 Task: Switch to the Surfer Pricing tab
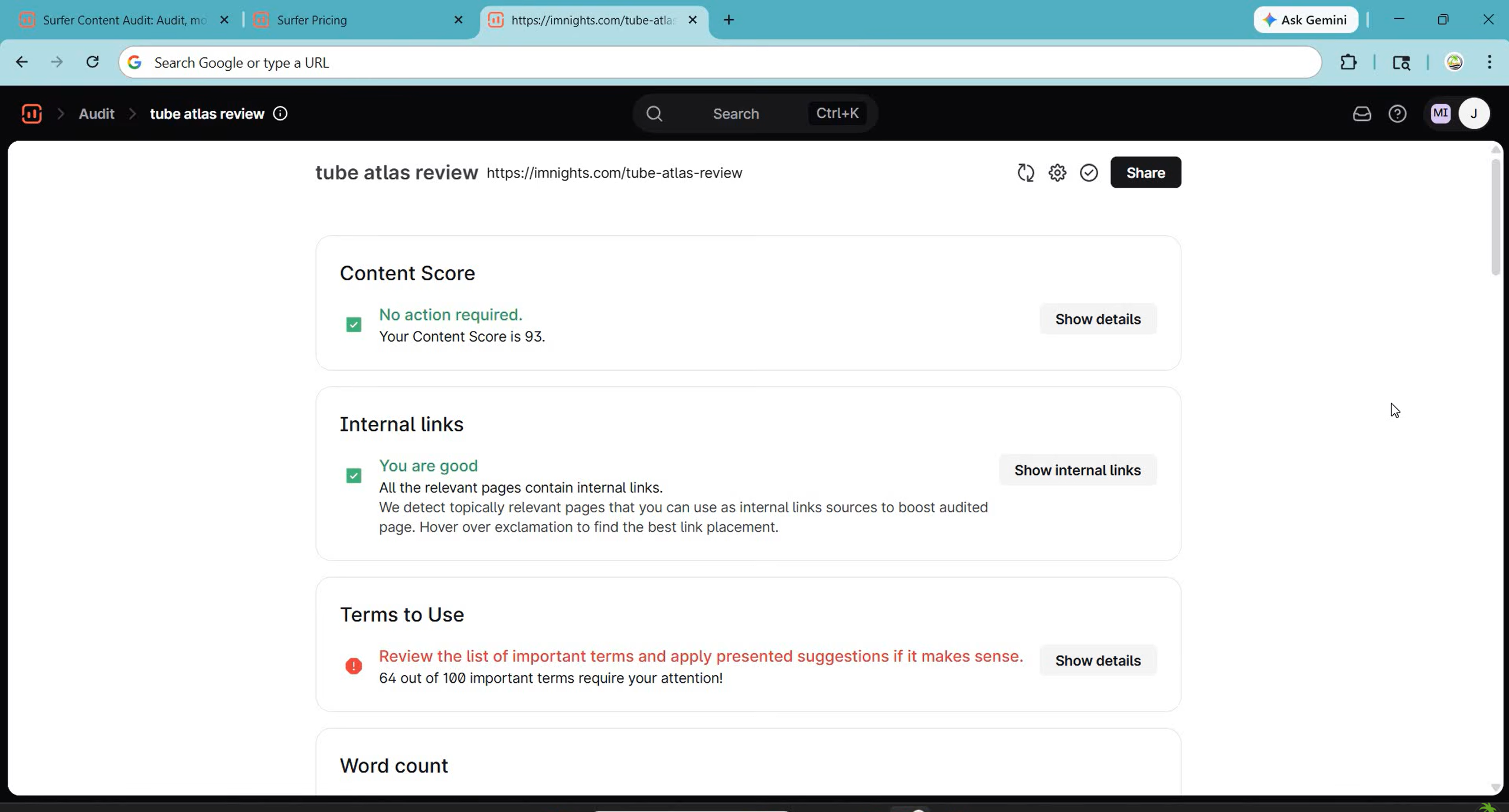point(313,19)
